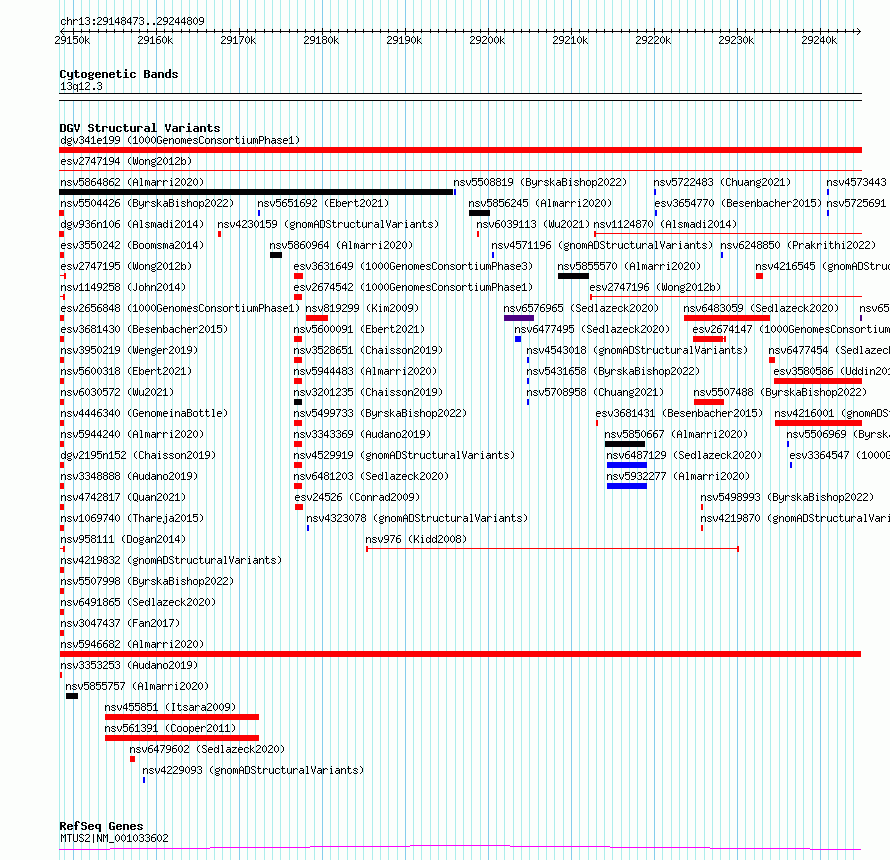Open nsv3343369 (Audano2019) label
The height and width of the screenshot is (860, 890).
(x=362, y=434)
